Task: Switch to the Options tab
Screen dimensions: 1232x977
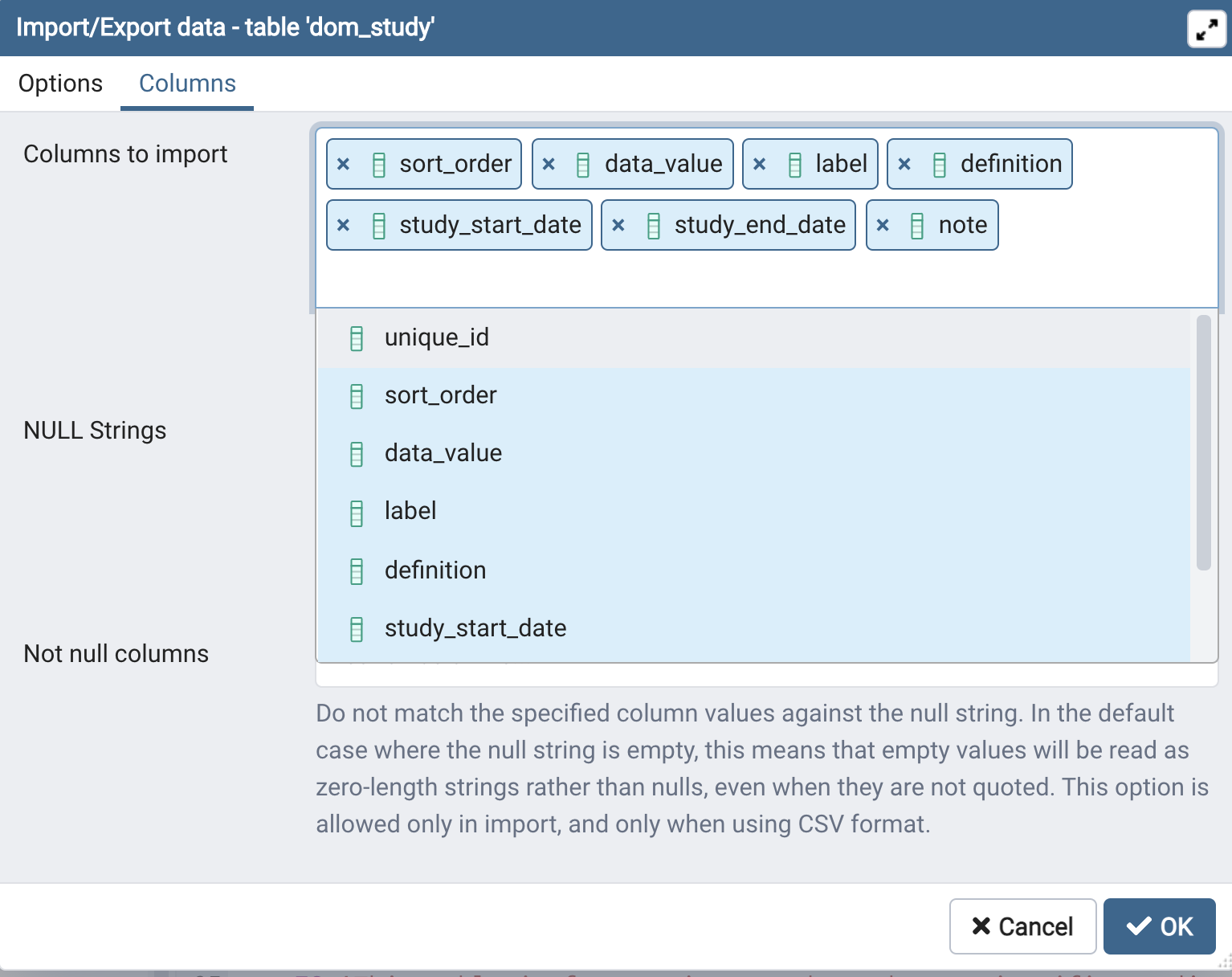Action: (x=60, y=84)
